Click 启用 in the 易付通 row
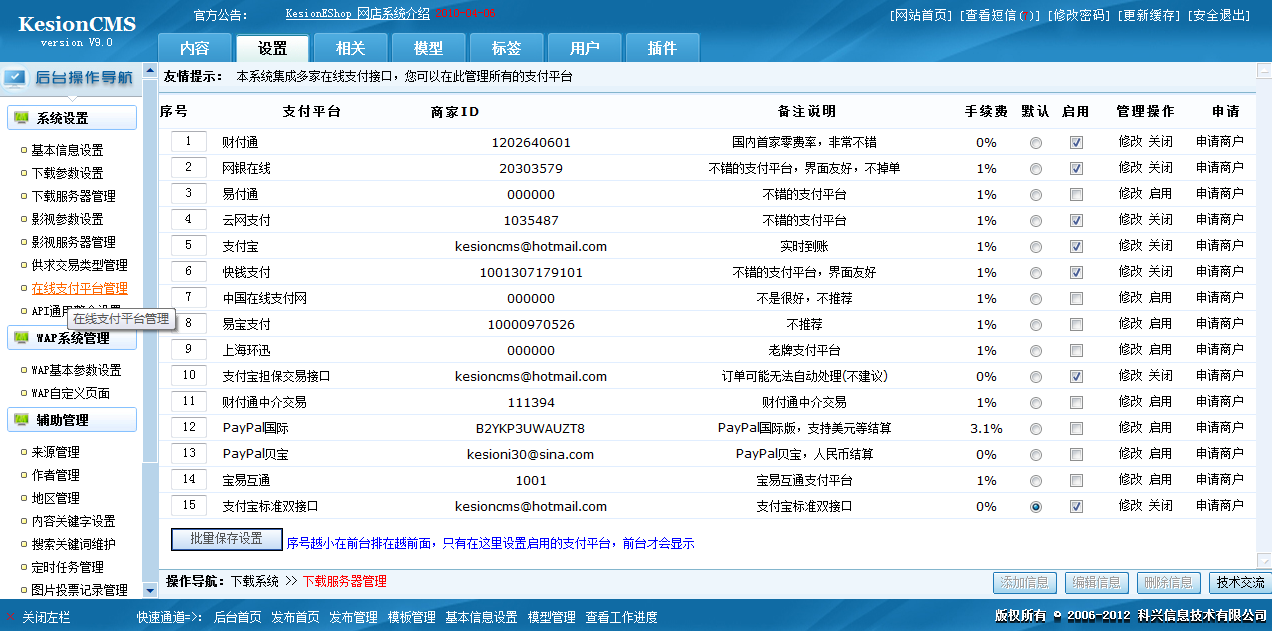The width and height of the screenshot is (1272, 631). click(x=1160, y=194)
